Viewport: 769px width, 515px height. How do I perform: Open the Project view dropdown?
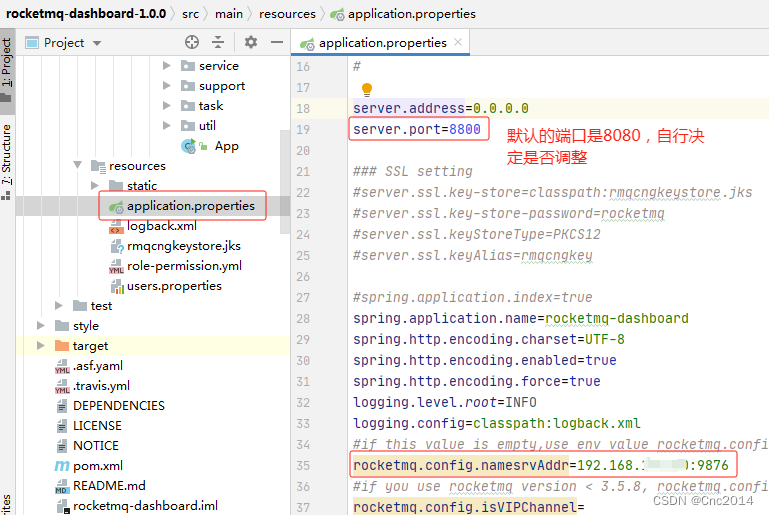click(x=97, y=43)
